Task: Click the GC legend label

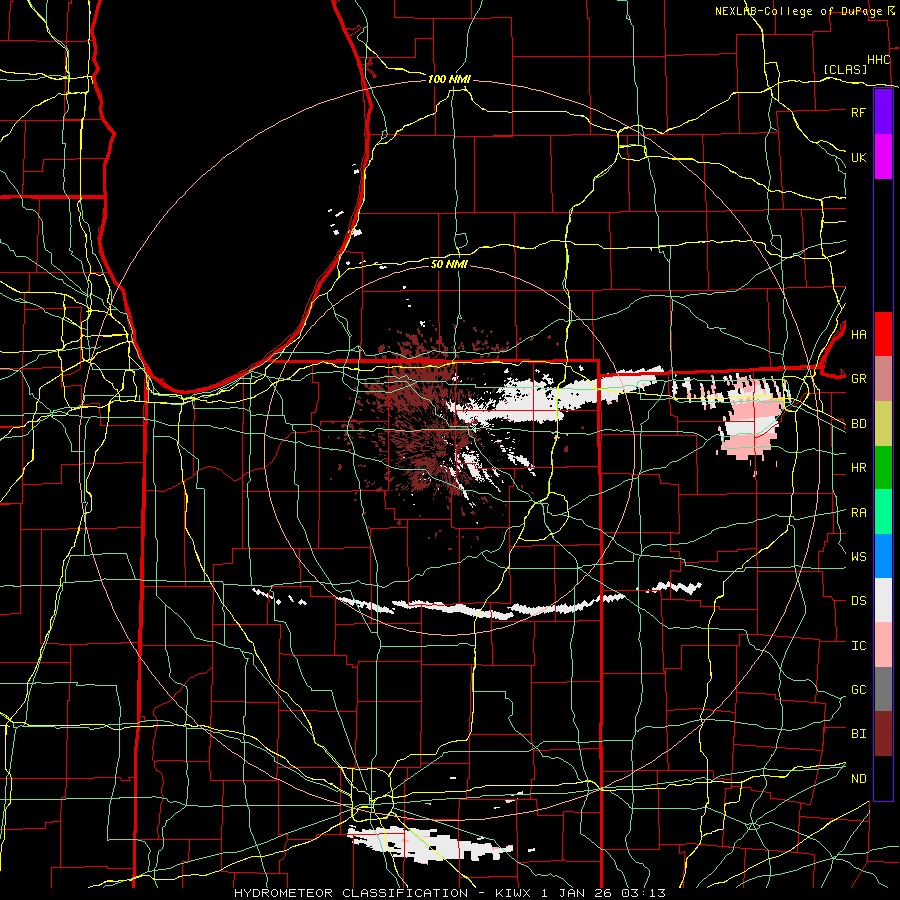Action: (858, 689)
